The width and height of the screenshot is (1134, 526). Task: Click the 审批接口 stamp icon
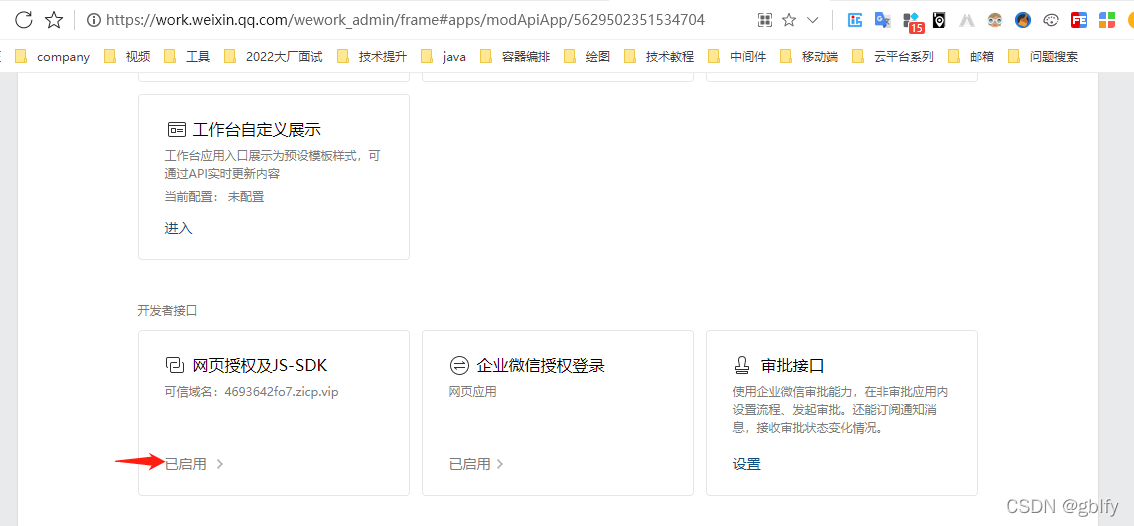click(742, 365)
